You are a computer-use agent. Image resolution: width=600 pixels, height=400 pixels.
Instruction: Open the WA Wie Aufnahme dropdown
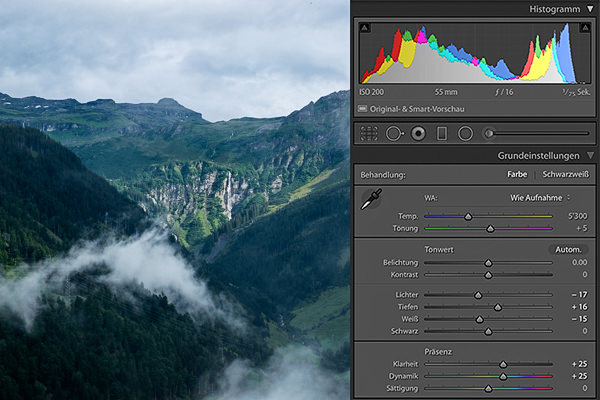540,198
